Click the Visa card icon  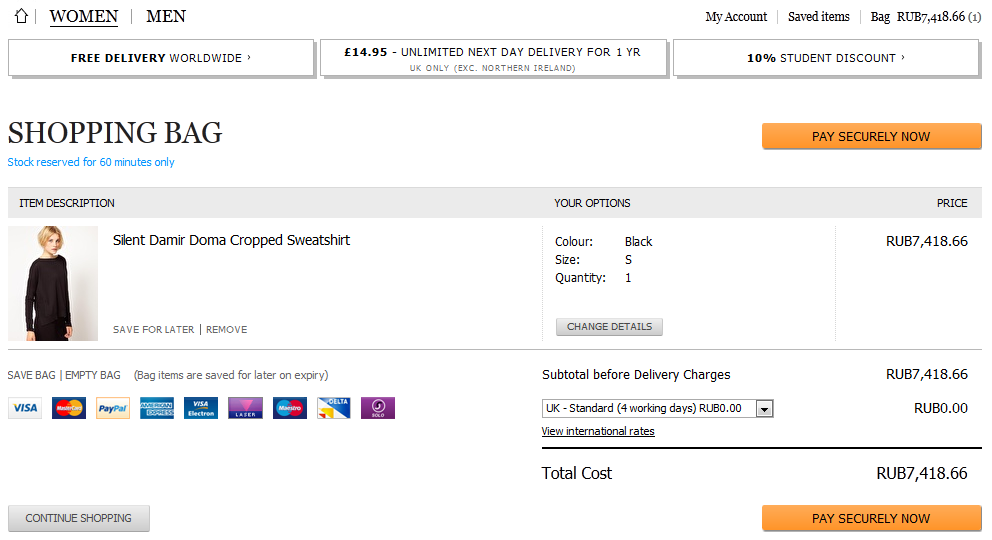[25, 408]
